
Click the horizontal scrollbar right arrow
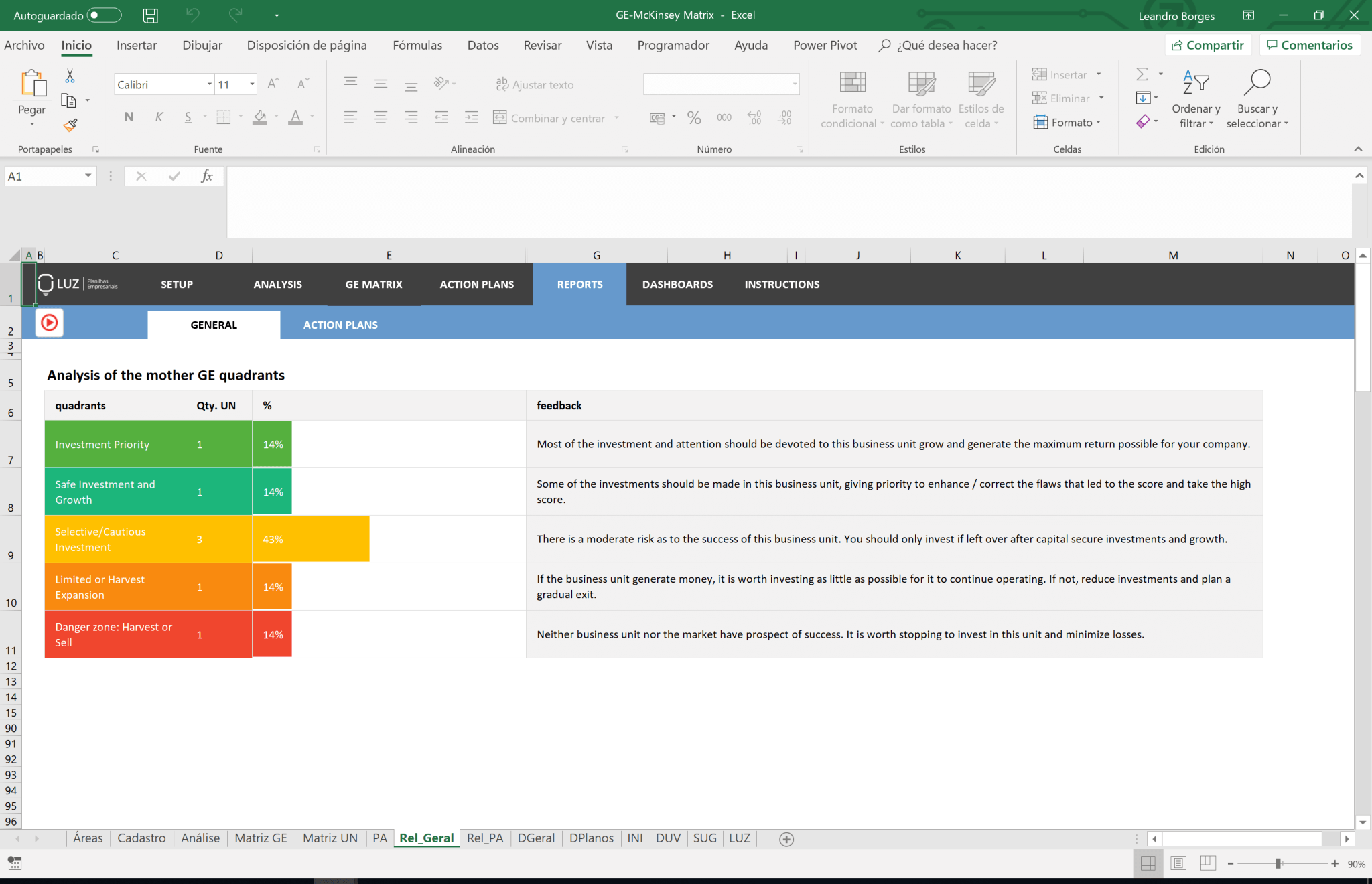[x=1348, y=838]
